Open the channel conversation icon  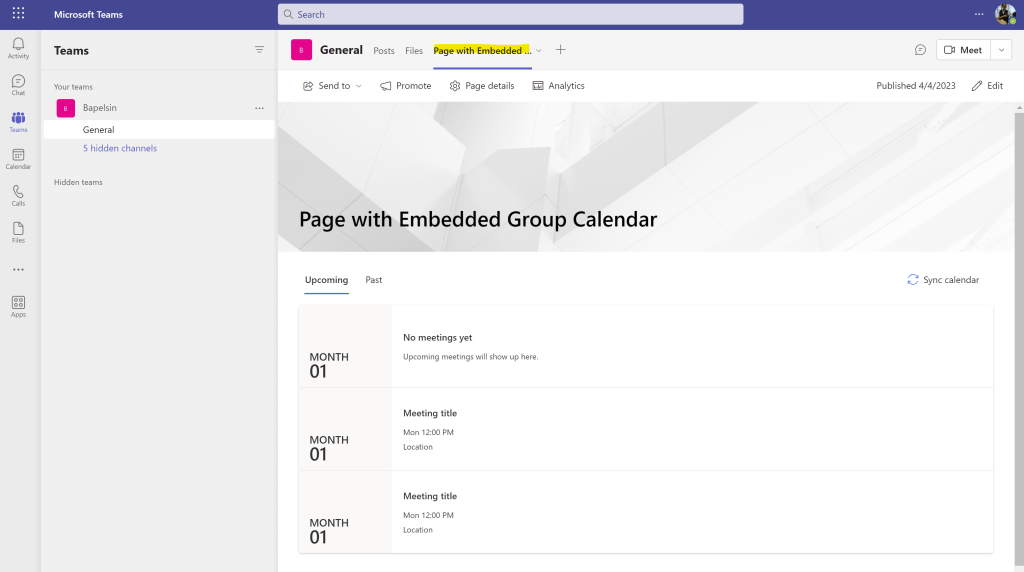click(920, 50)
